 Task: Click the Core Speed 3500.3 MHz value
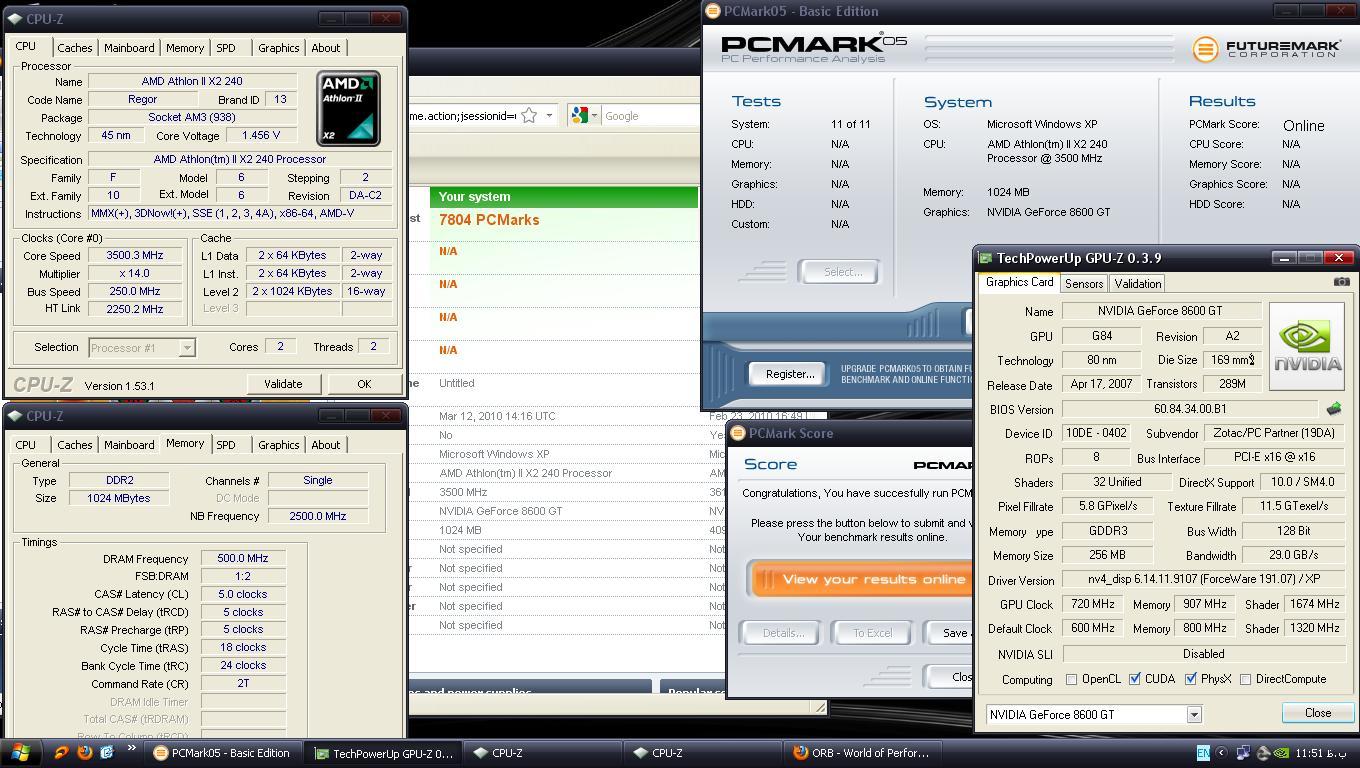point(134,256)
